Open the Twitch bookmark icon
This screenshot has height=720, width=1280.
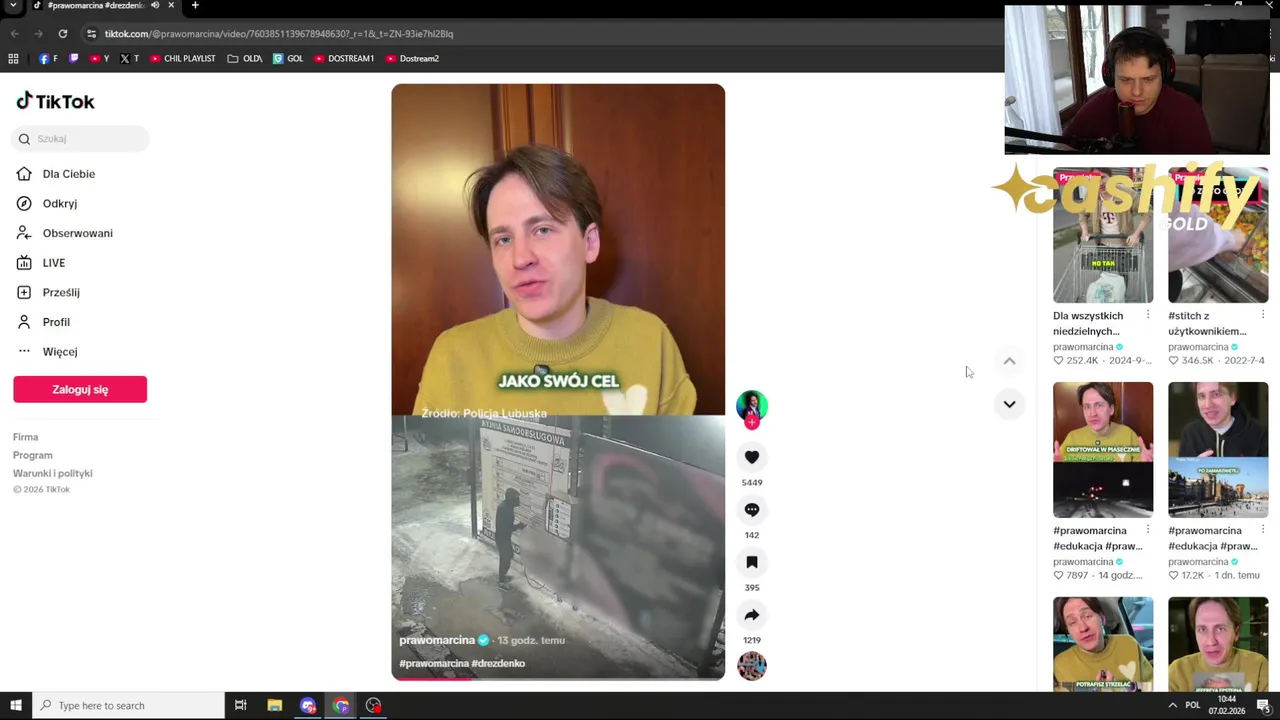click(x=73, y=59)
